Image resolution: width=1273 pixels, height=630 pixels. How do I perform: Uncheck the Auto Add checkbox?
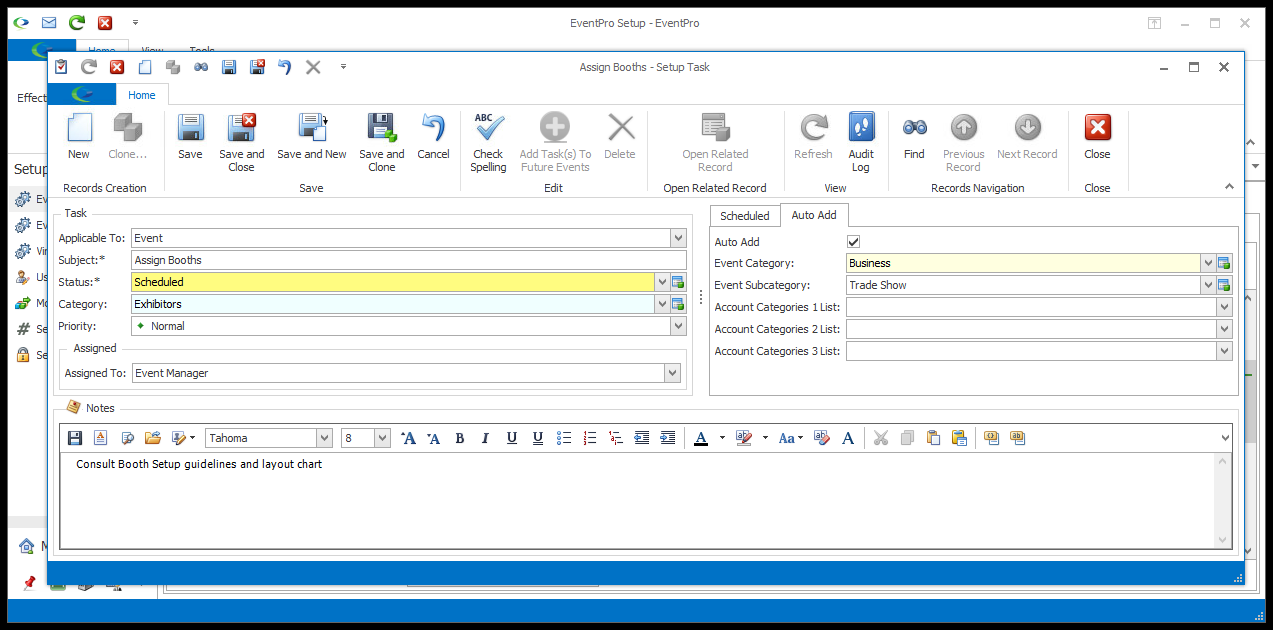coord(853,242)
